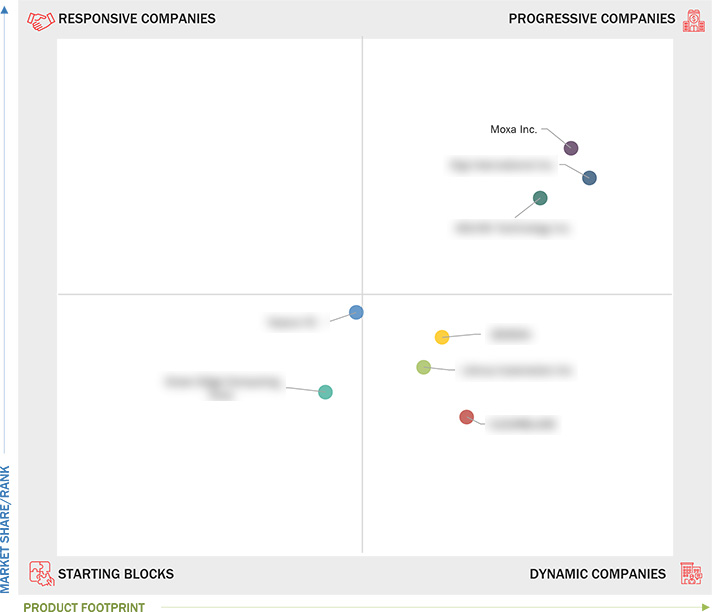Viewport: 712px width, 612px height.
Task: Select the yellow data point
Action: point(442,337)
